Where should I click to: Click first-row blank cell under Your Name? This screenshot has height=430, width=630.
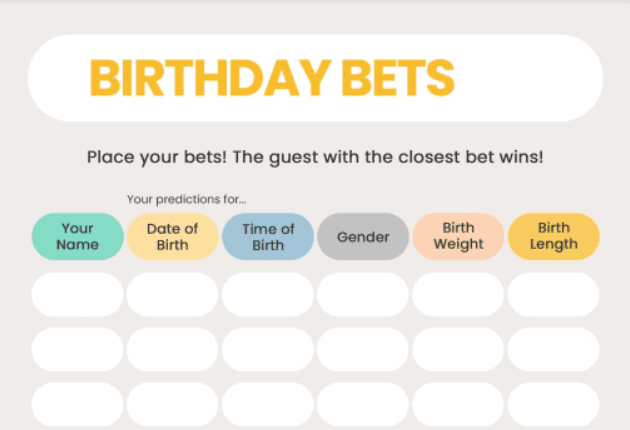77,295
